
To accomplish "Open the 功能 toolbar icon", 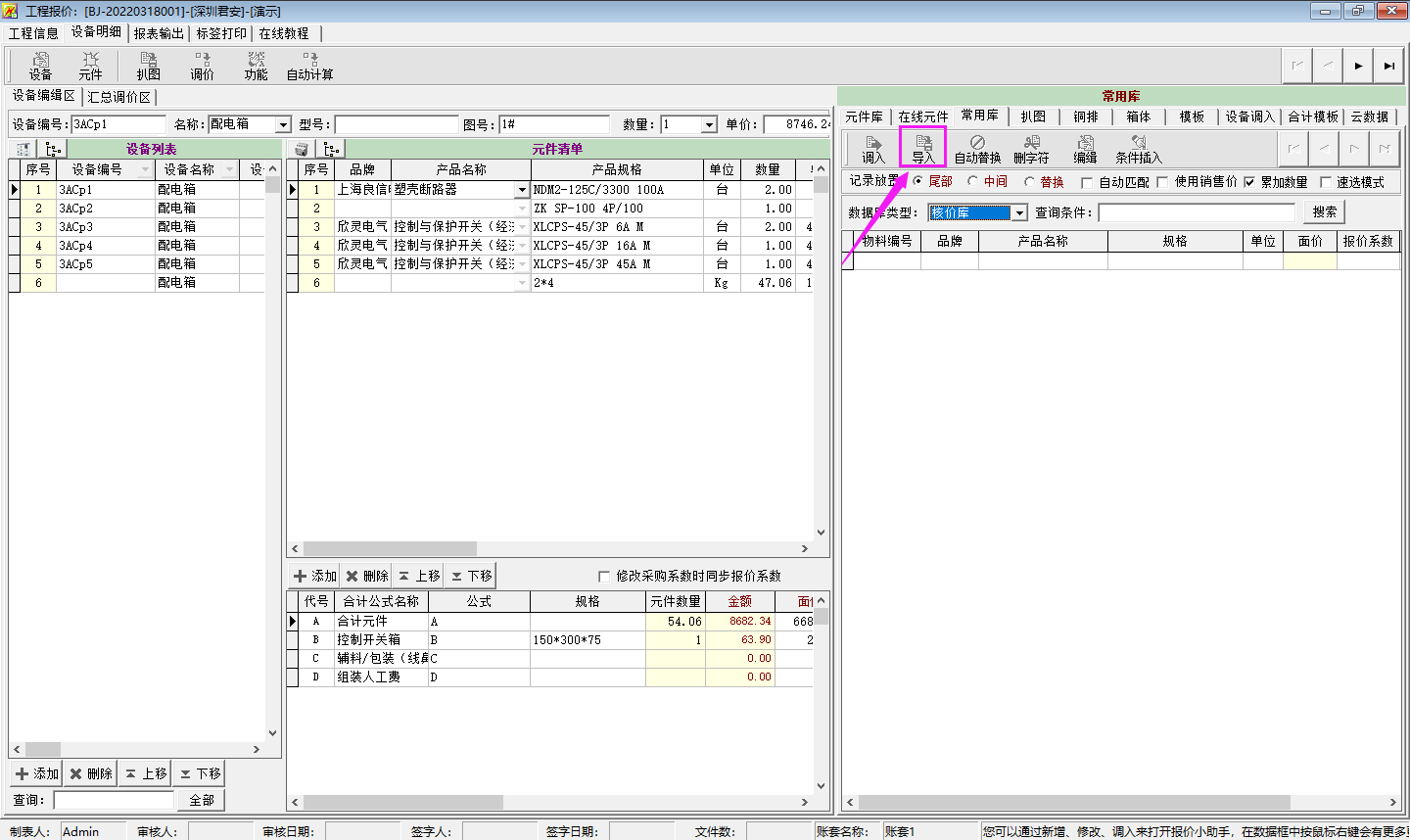I will (256, 66).
